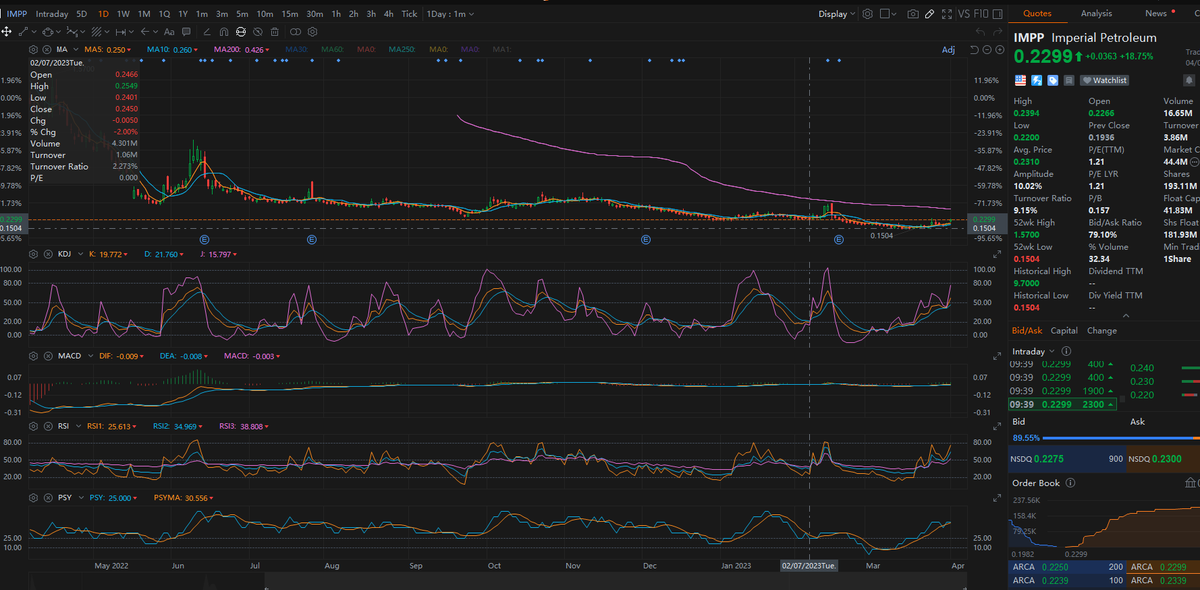Select the Change tab
The width and height of the screenshot is (1200, 590).
[x=1102, y=330]
